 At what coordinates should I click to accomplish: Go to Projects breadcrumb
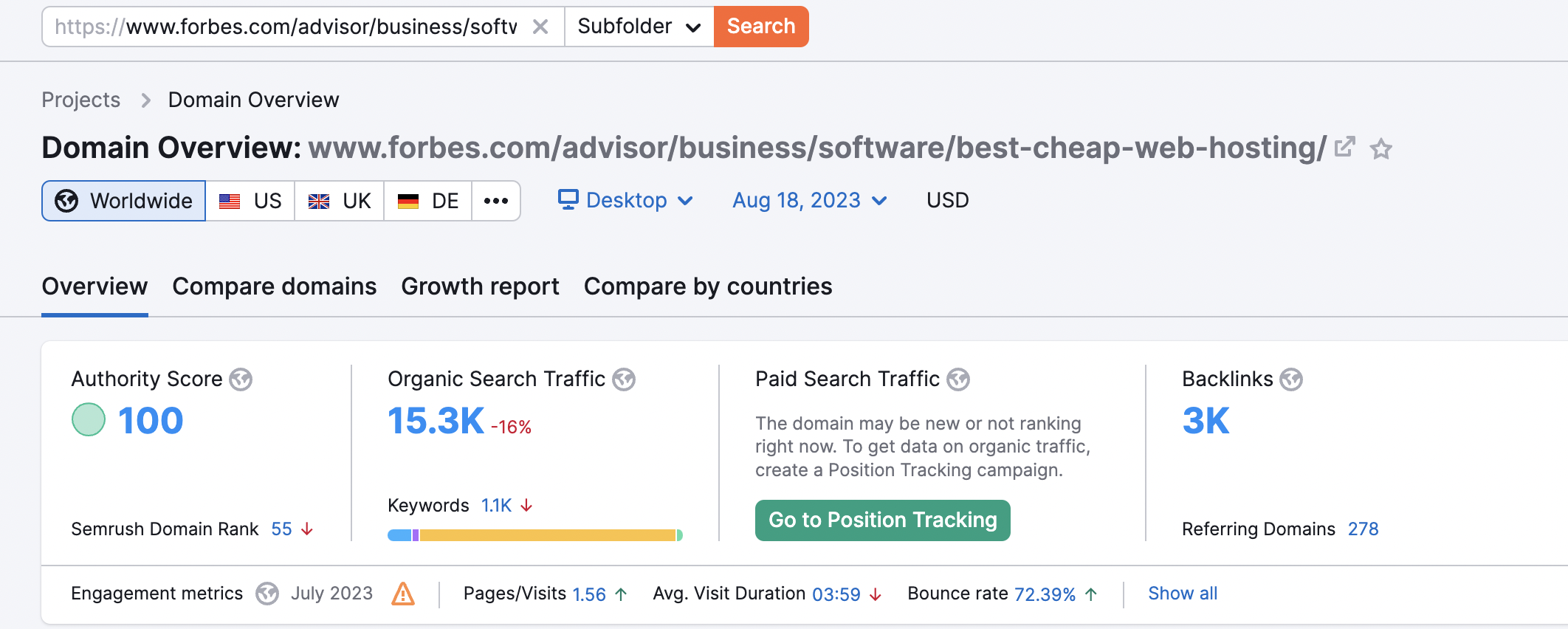click(x=80, y=100)
